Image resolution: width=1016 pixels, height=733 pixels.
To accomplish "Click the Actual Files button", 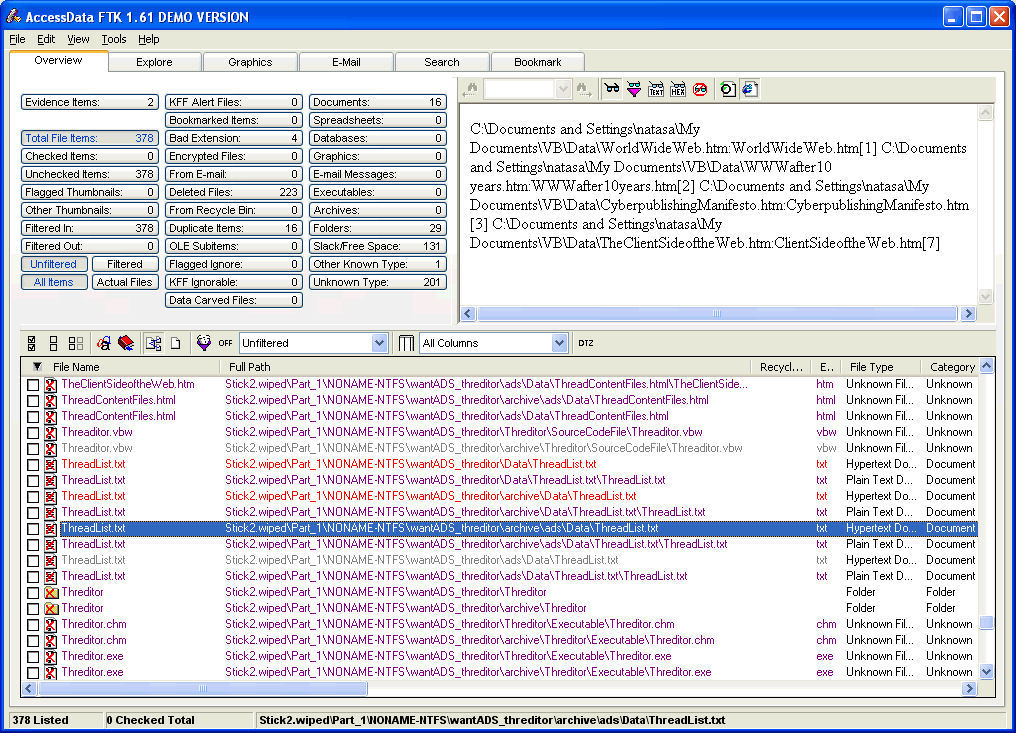I will click(x=125, y=282).
